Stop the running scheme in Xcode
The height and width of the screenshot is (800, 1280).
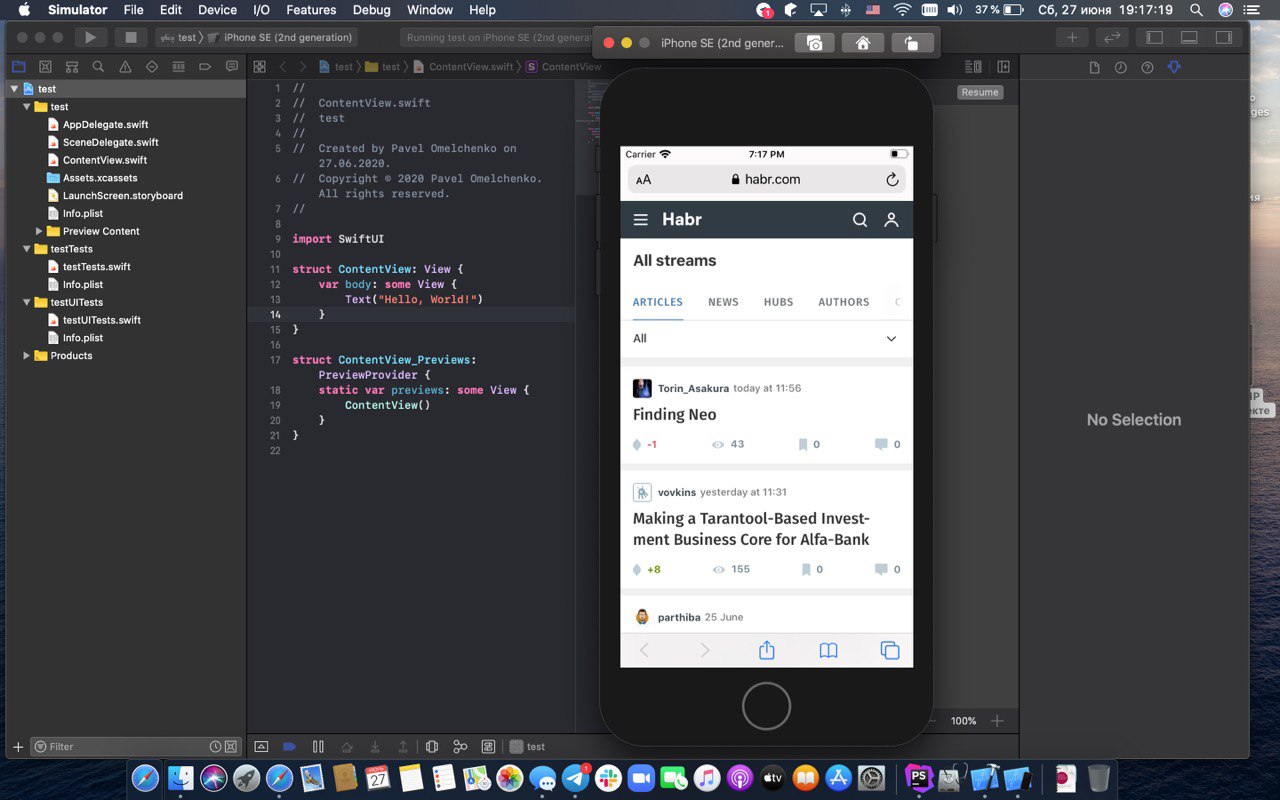click(130, 37)
